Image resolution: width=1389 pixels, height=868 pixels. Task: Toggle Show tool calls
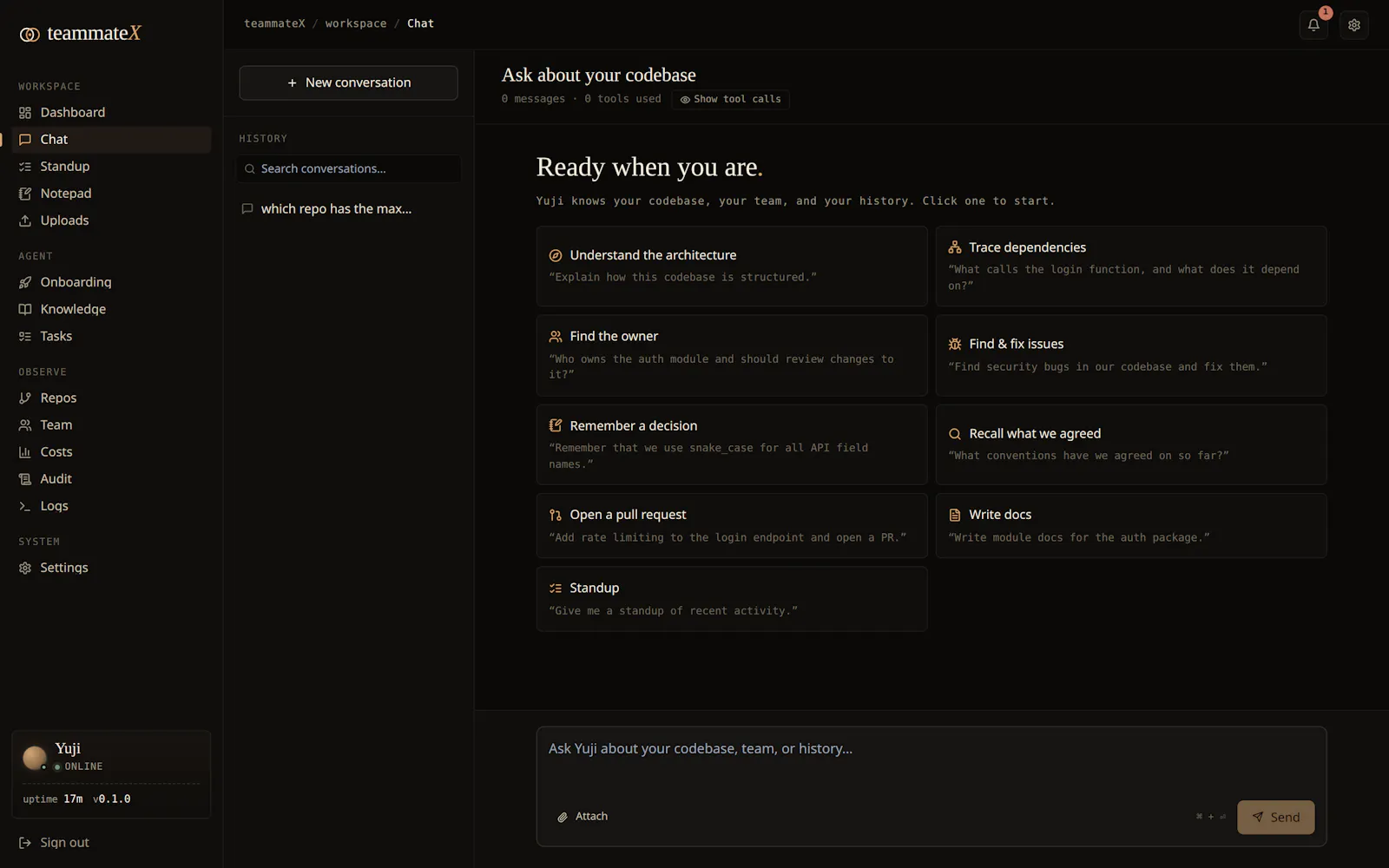click(730, 99)
